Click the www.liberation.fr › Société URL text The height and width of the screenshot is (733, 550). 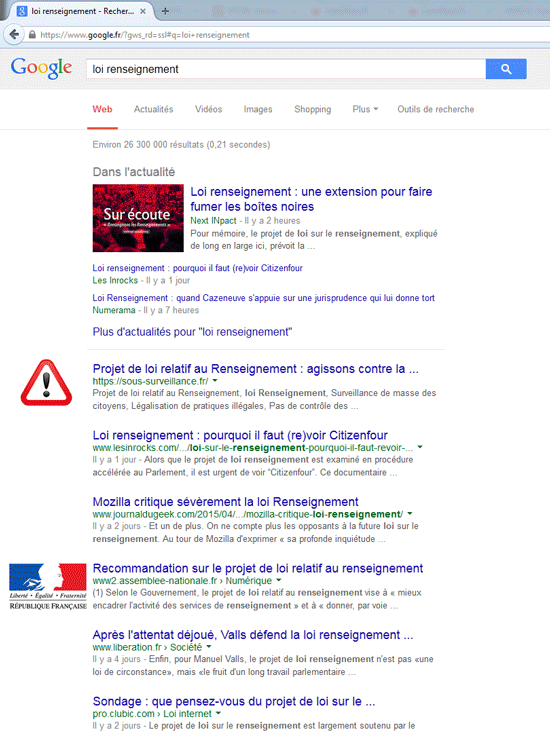[x=147, y=647]
